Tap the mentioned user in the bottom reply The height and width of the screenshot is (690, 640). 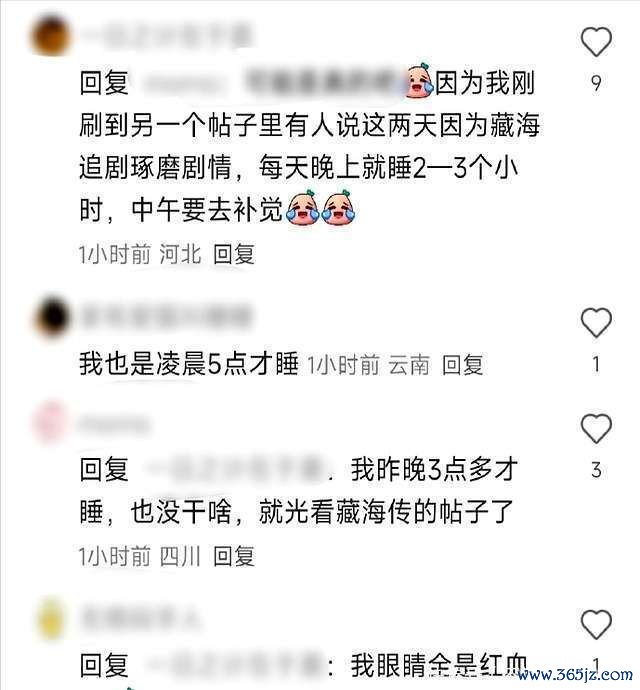pos(235,666)
